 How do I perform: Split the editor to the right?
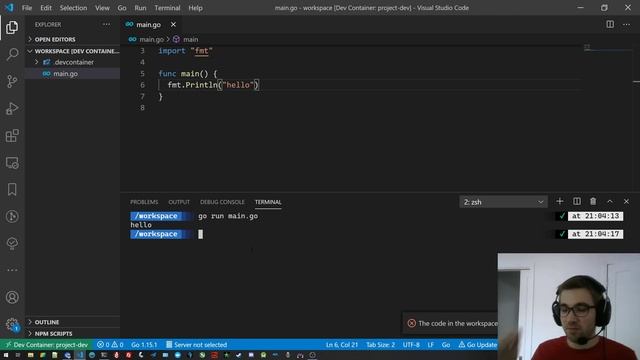coord(610,24)
